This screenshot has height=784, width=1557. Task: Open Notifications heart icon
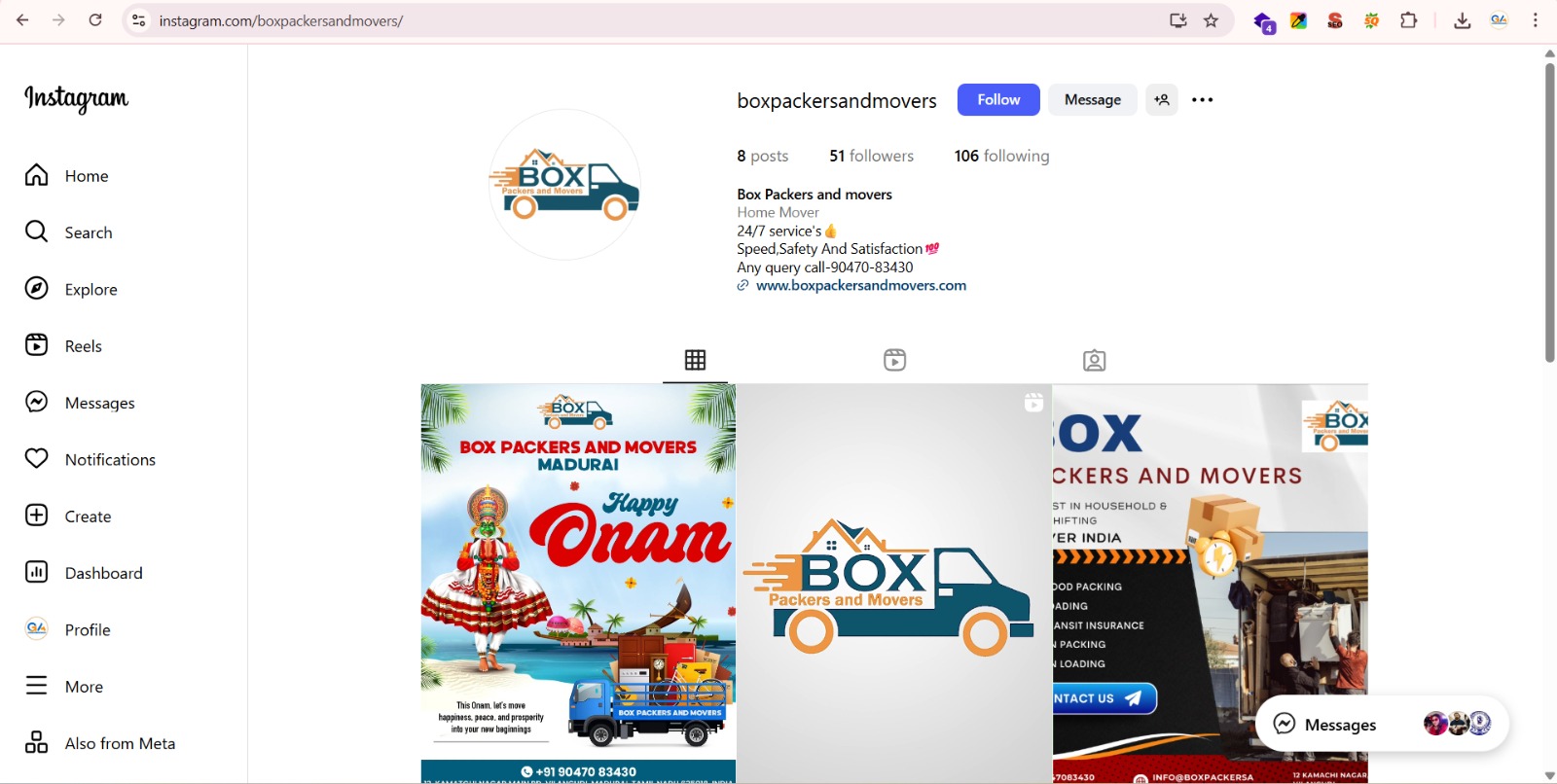click(37, 459)
